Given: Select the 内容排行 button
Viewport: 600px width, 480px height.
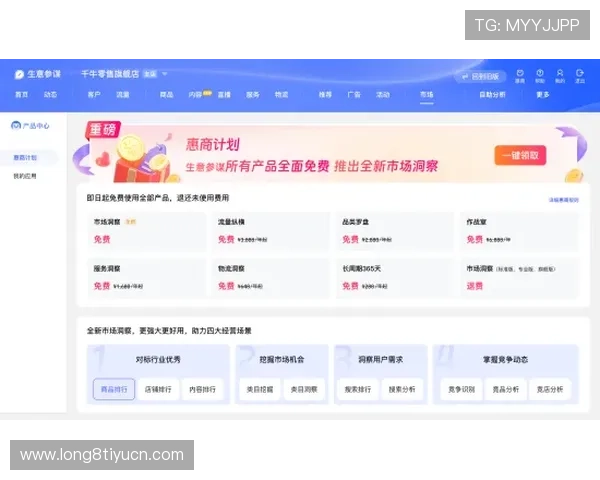Looking at the screenshot, I should 202,389.
